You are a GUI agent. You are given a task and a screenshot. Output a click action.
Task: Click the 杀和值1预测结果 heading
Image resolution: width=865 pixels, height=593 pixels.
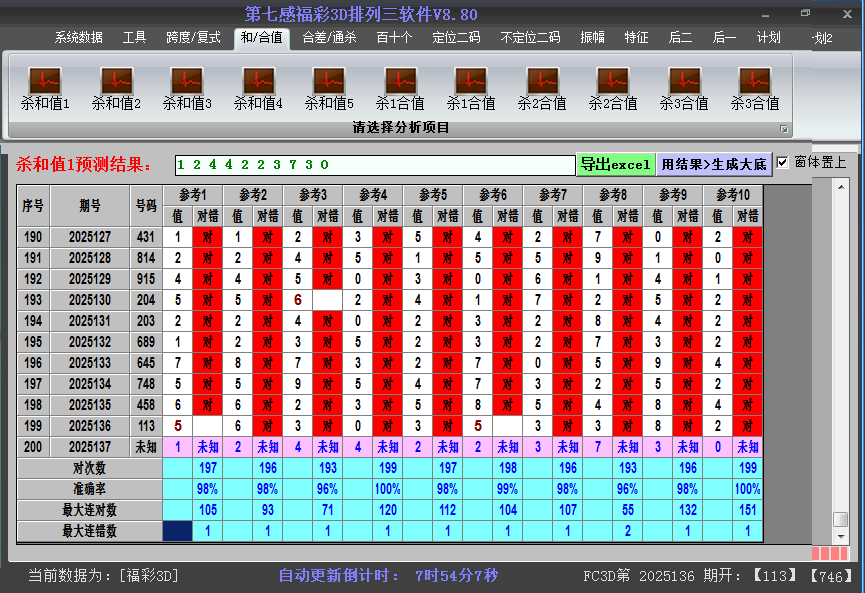point(83,164)
